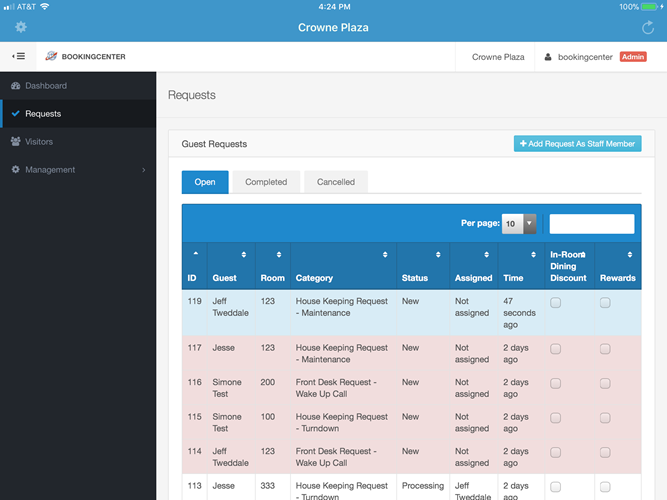The height and width of the screenshot is (500, 667).
Task: Click guest name Simone Test in row 116
Action: pyautogui.click(x=227, y=388)
